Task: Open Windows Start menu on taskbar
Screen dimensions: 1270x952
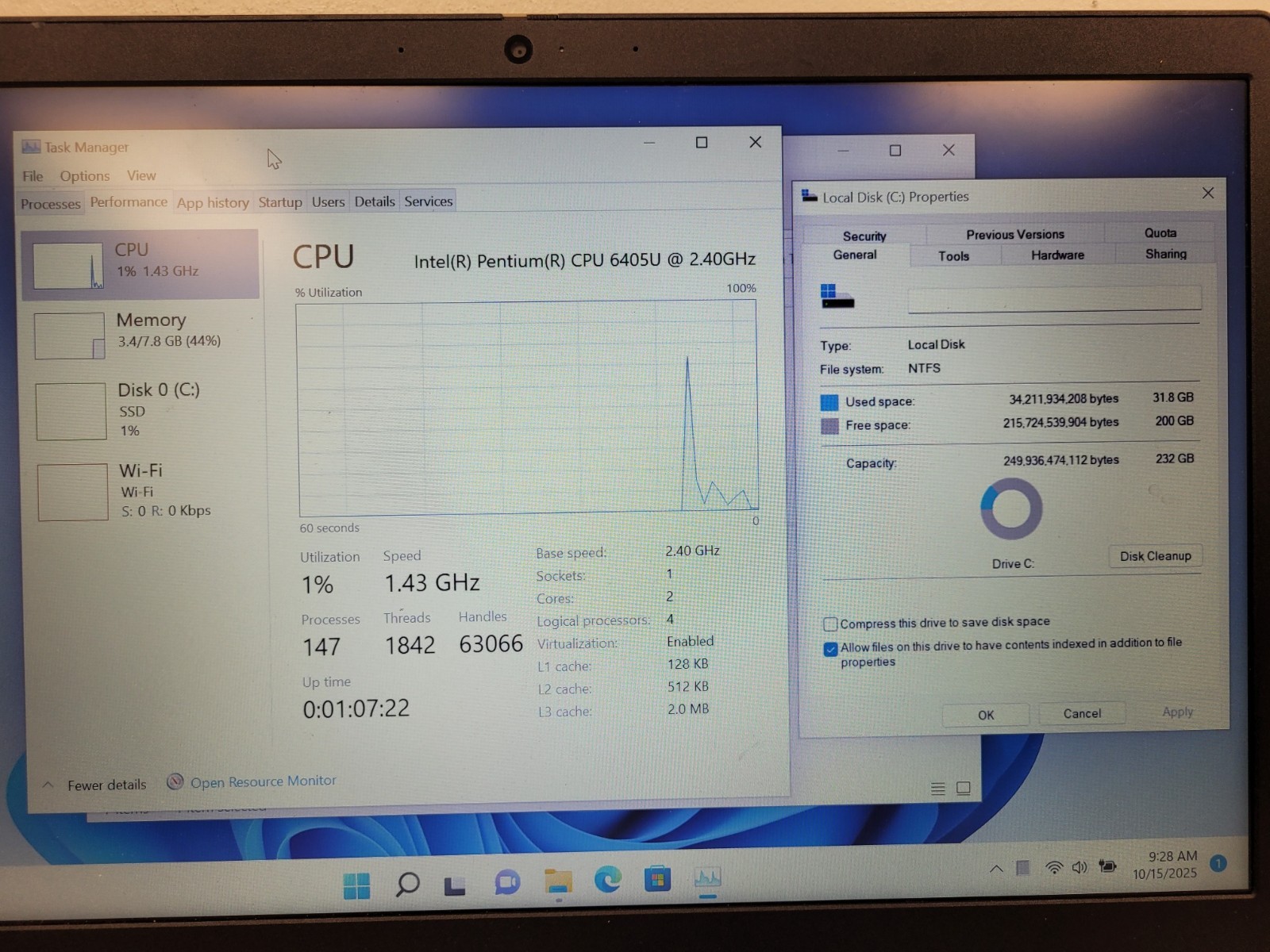Action: tap(357, 885)
